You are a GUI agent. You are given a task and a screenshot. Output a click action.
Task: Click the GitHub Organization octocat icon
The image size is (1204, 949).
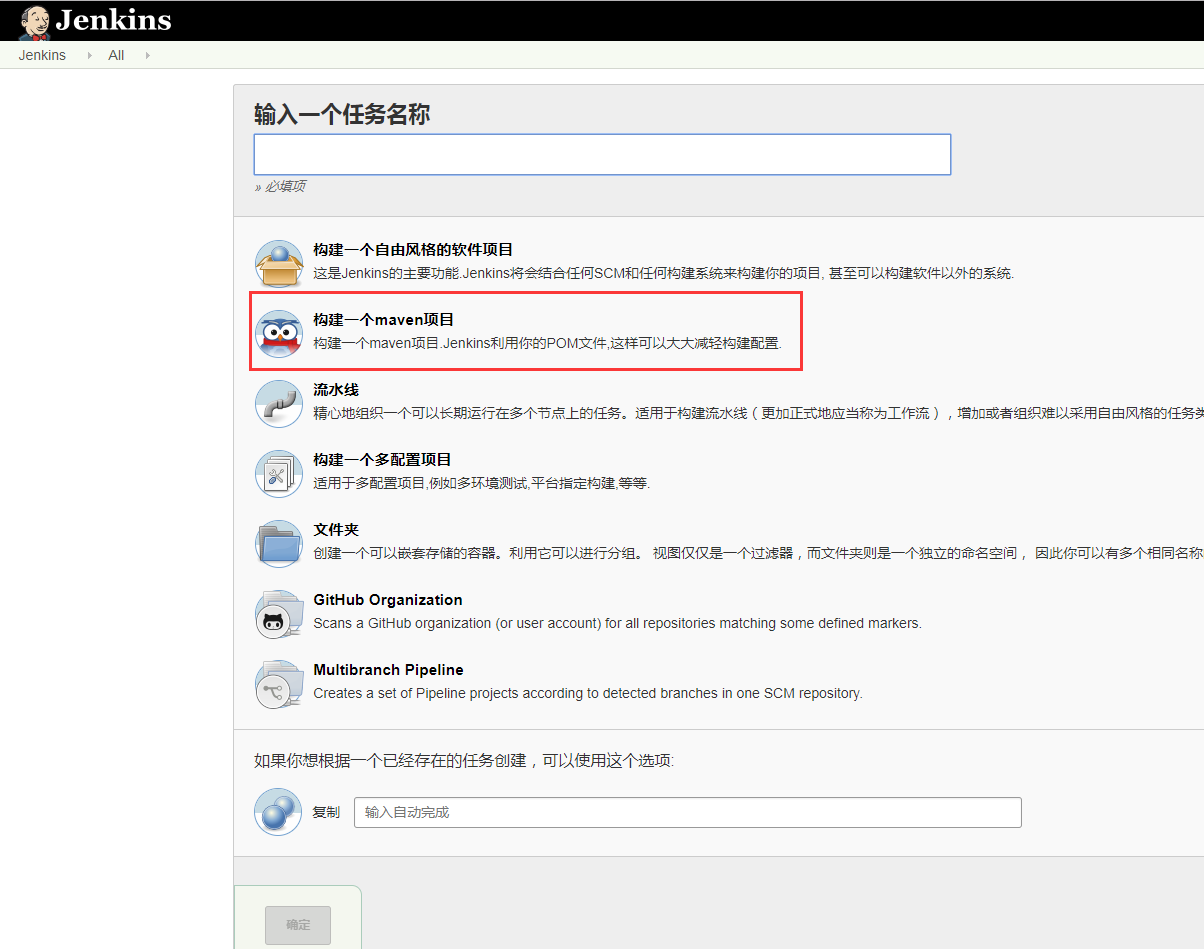279,613
